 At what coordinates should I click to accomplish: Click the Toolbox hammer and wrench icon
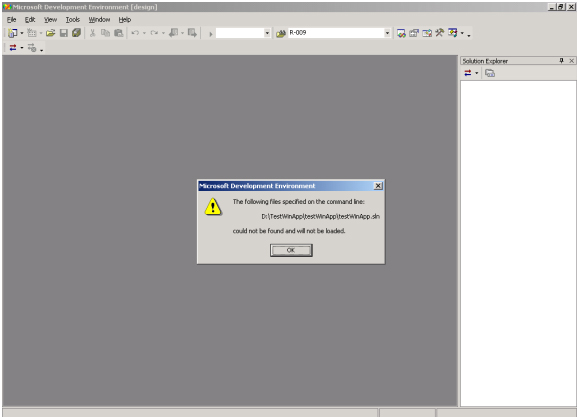coord(439,33)
